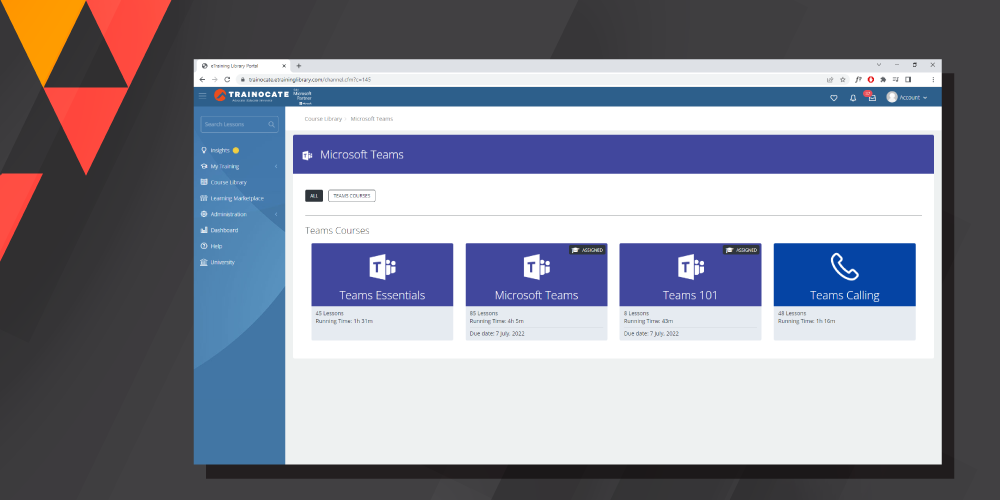
Task: Select the TEAMS COURSES filter button
Action: [x=352, y=196]
